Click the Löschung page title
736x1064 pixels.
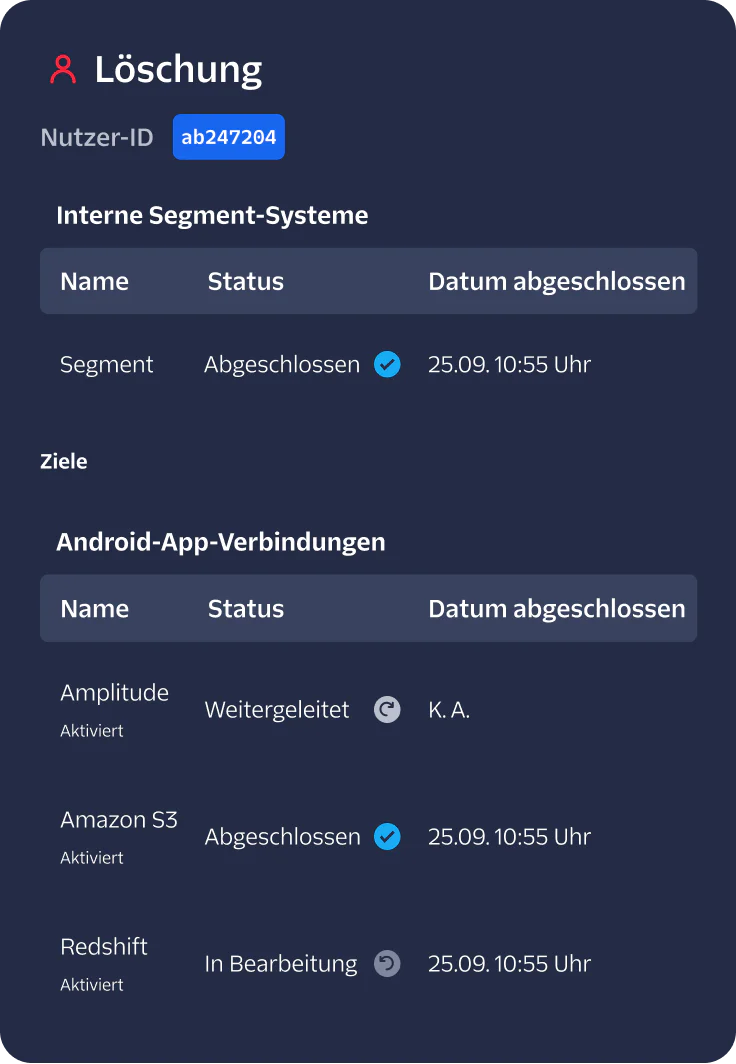[x=179, y=69]
